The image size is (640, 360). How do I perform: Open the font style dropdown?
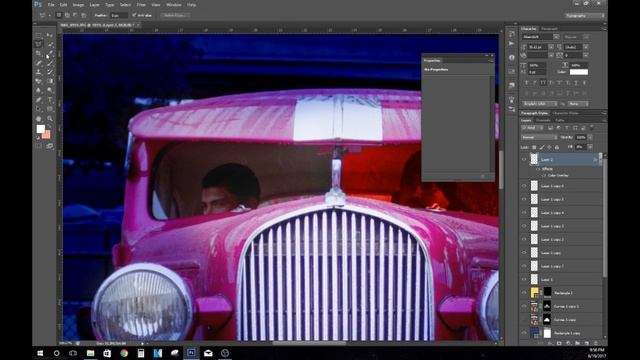click(586, 37)
